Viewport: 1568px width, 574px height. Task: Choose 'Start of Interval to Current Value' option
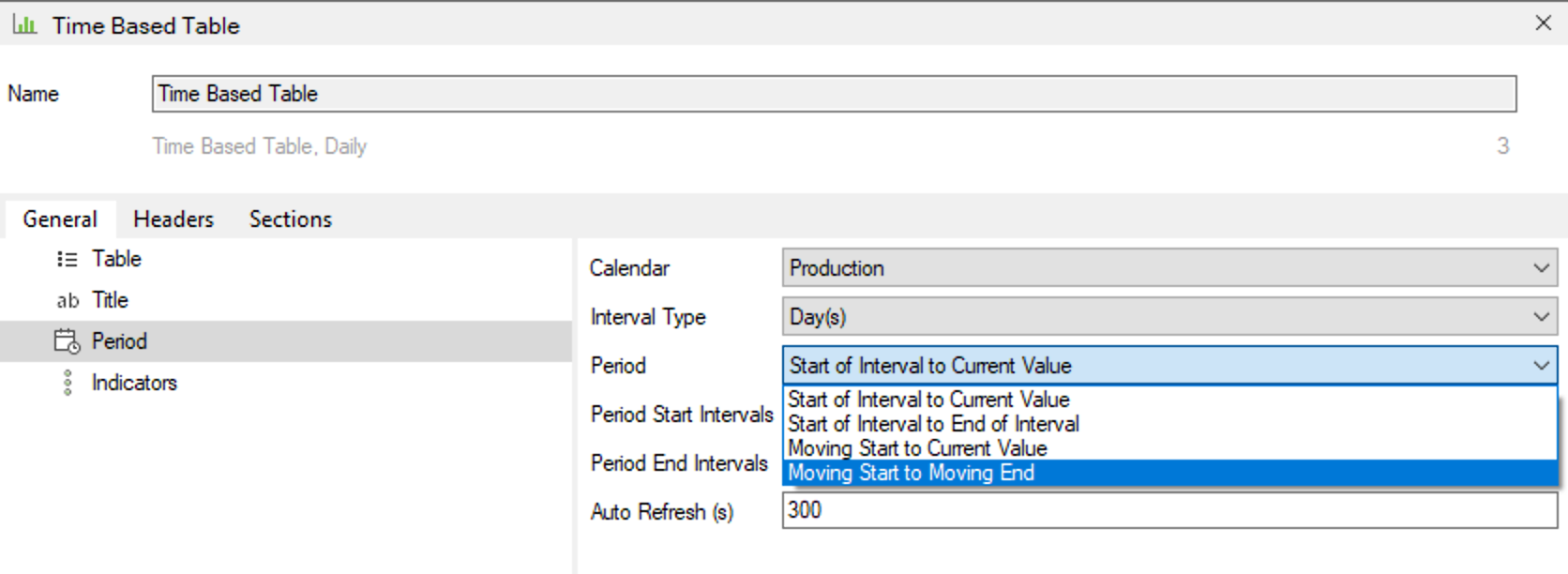pyautogui.click(x=1169, y=400)
